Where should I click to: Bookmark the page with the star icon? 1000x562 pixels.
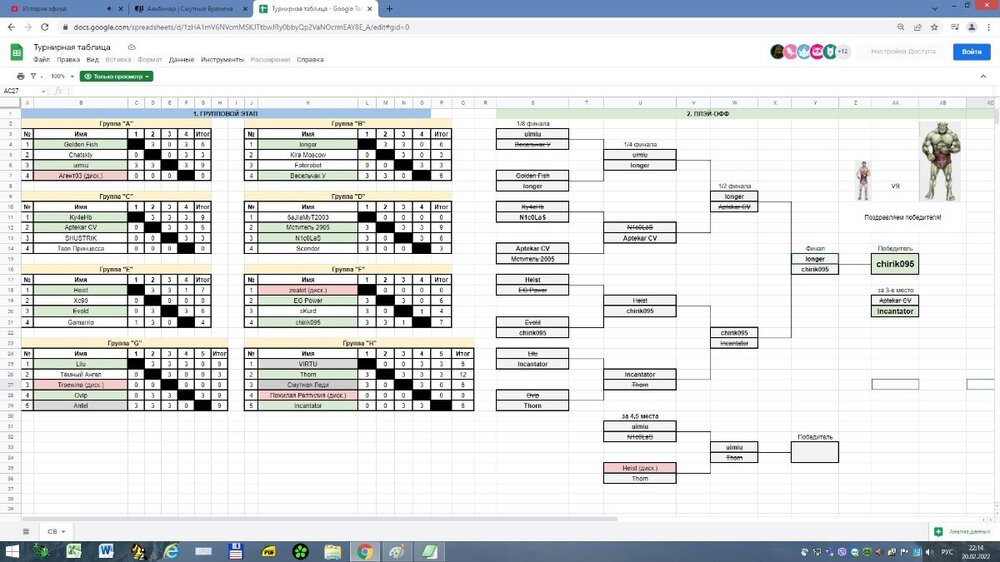(x=934, y=27)
